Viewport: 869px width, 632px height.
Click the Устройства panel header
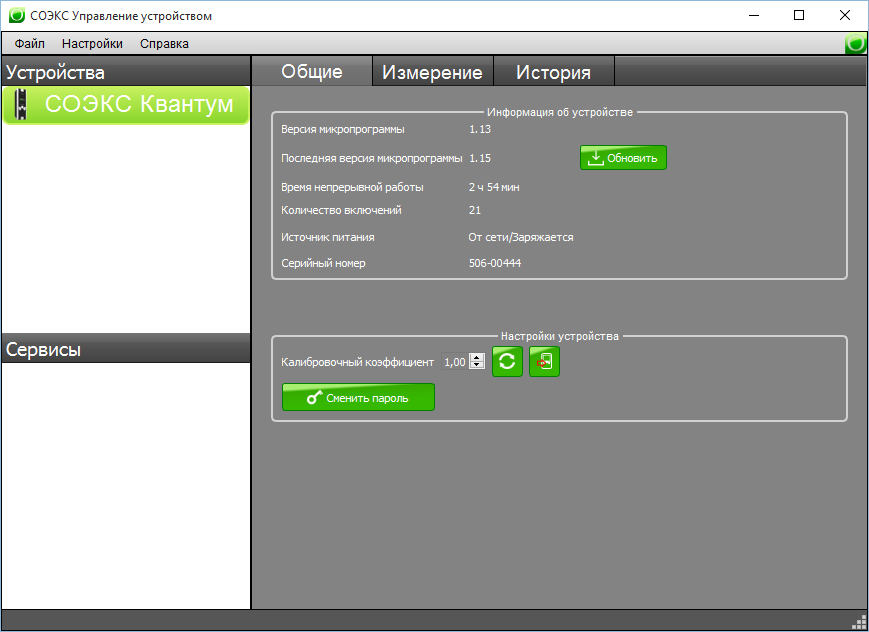tap(126, 72)
